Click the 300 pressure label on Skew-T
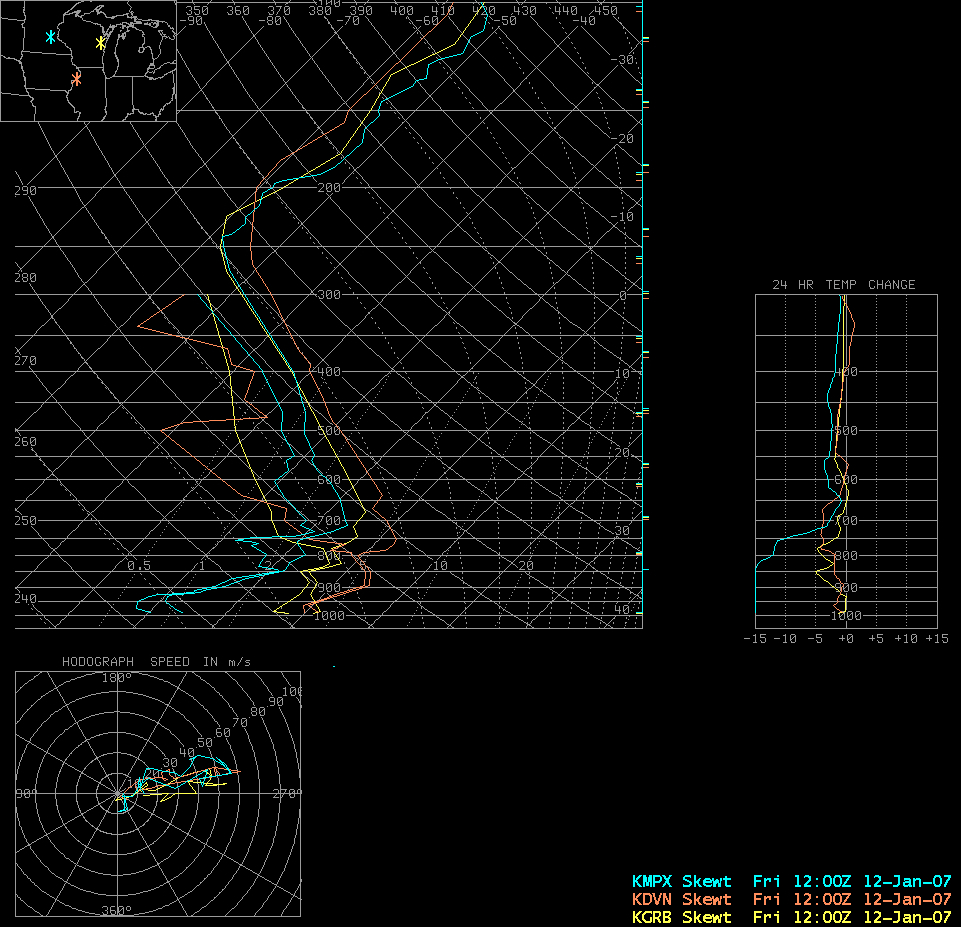This screenshot has height=927, width=961. coord(329,295)
